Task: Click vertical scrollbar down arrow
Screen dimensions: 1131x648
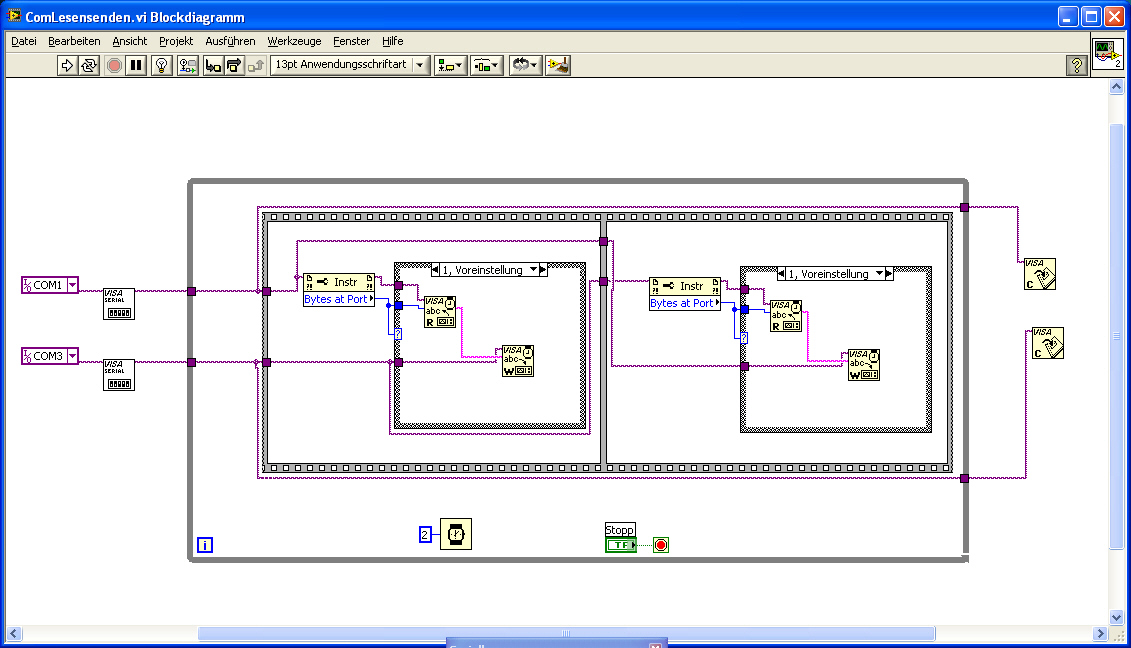Action: (x=1117, y=617)
